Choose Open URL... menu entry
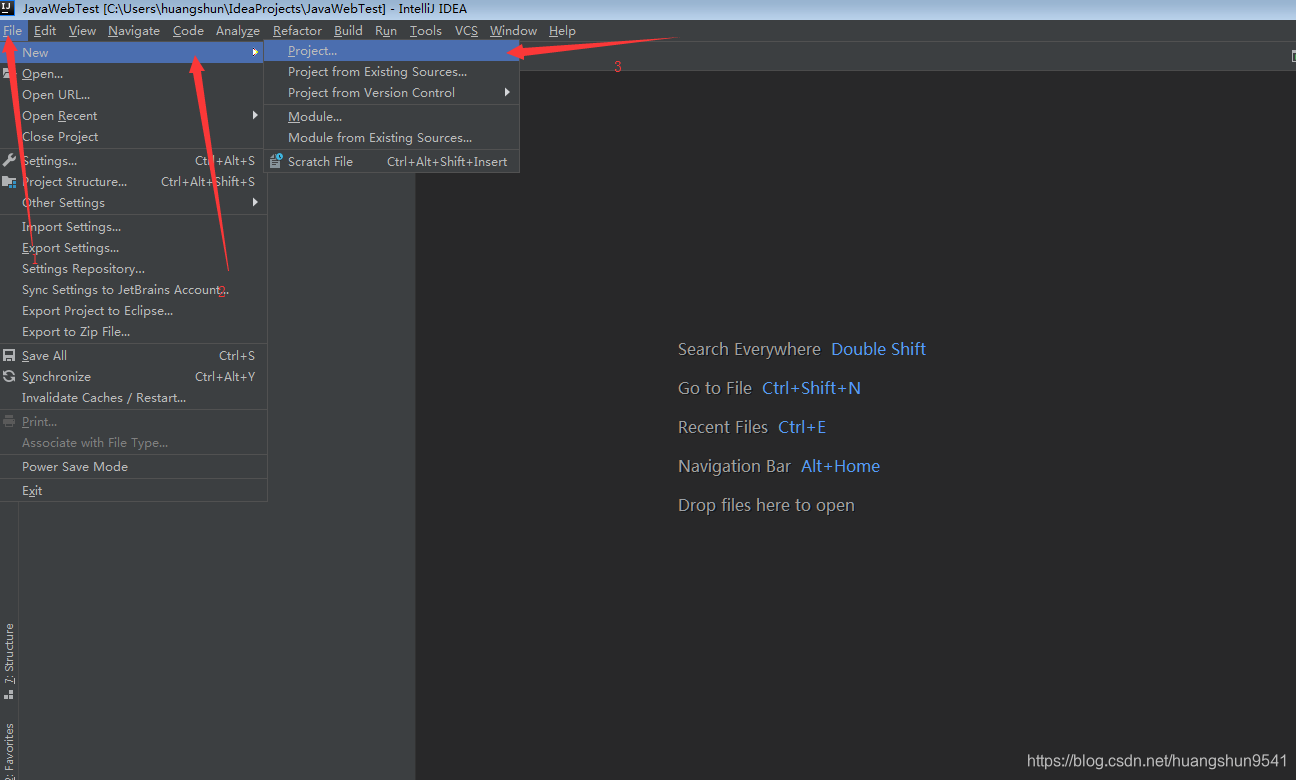Viewport: 1296px width, 780px height. pyautogui.click(x=134, y=94)
